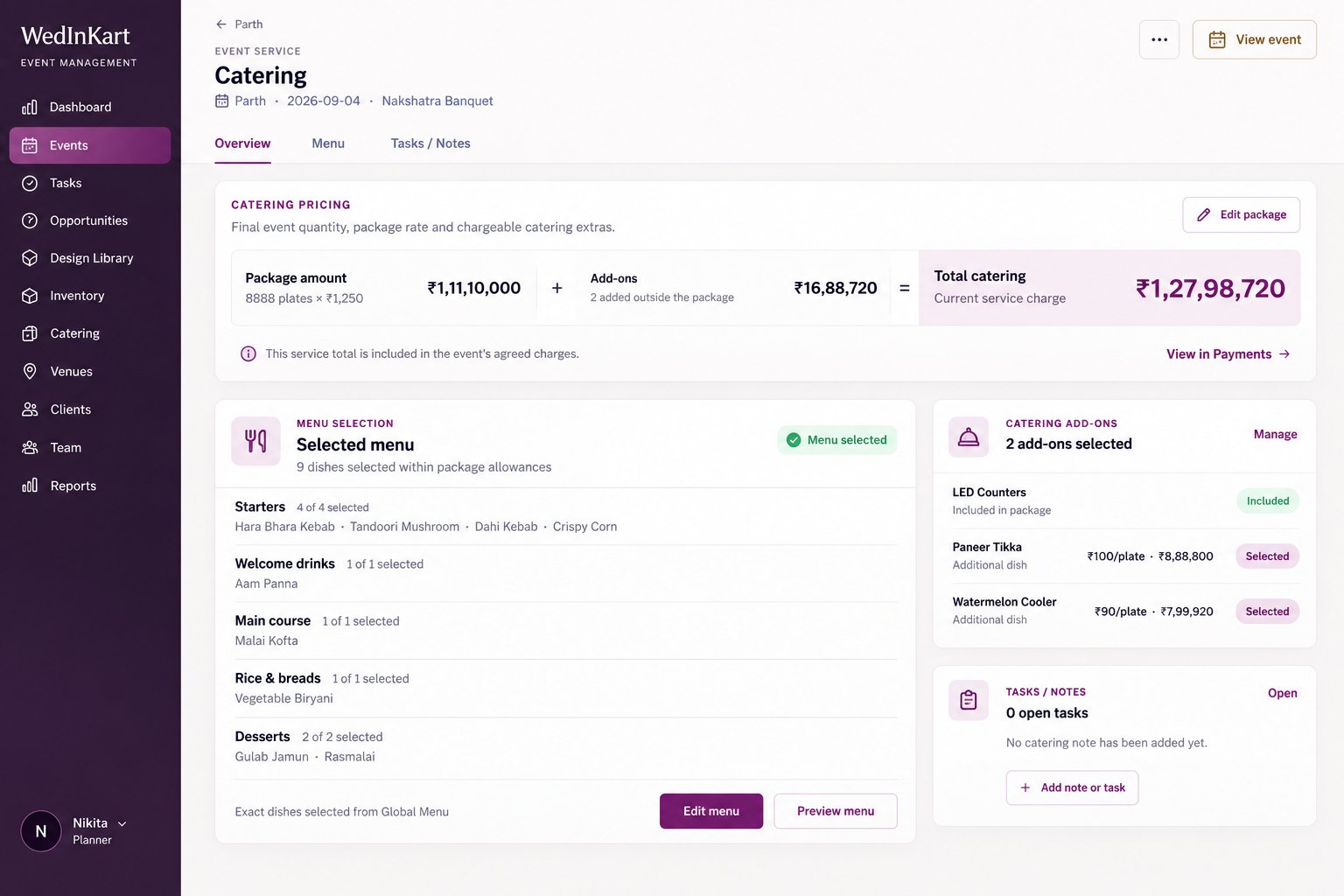This screenshot has width=1344, height=896.
Task: Click the Selected badge for Watermelon Cooler
Action: pos(1267,612)
